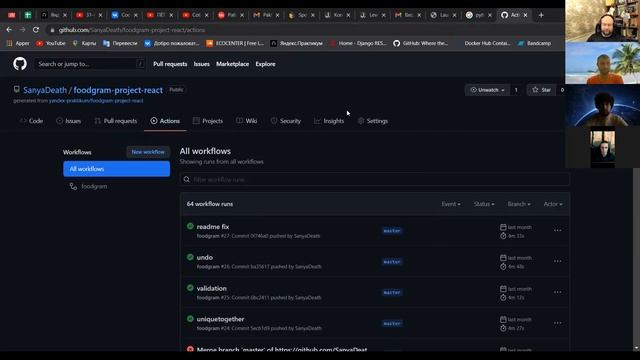
Task: Switch to the repository Issues tab
Action: pyautogui.click(x=69, y=121)
